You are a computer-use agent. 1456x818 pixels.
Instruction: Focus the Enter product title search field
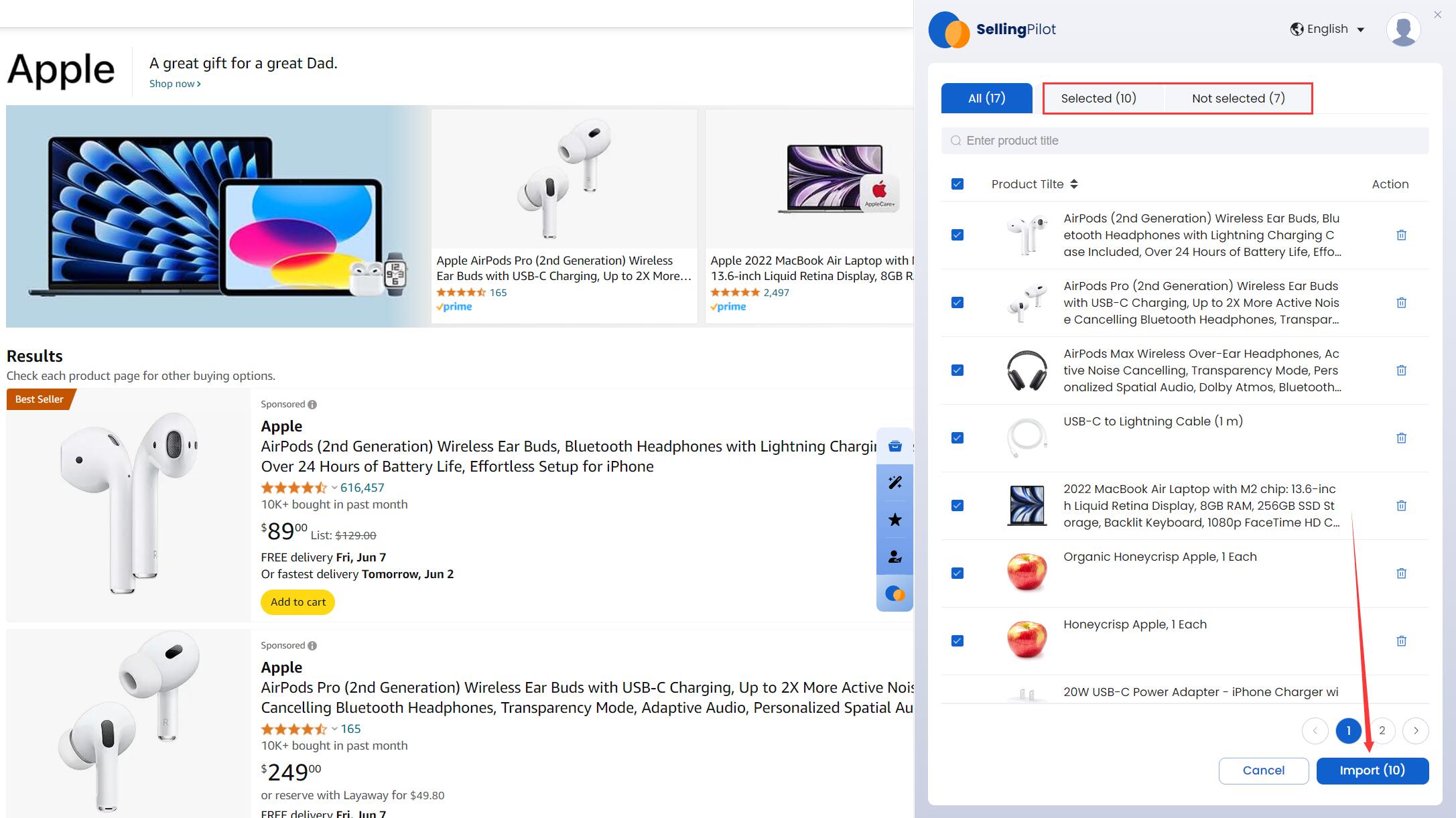pyautogui.click(x=1185, y=141)
